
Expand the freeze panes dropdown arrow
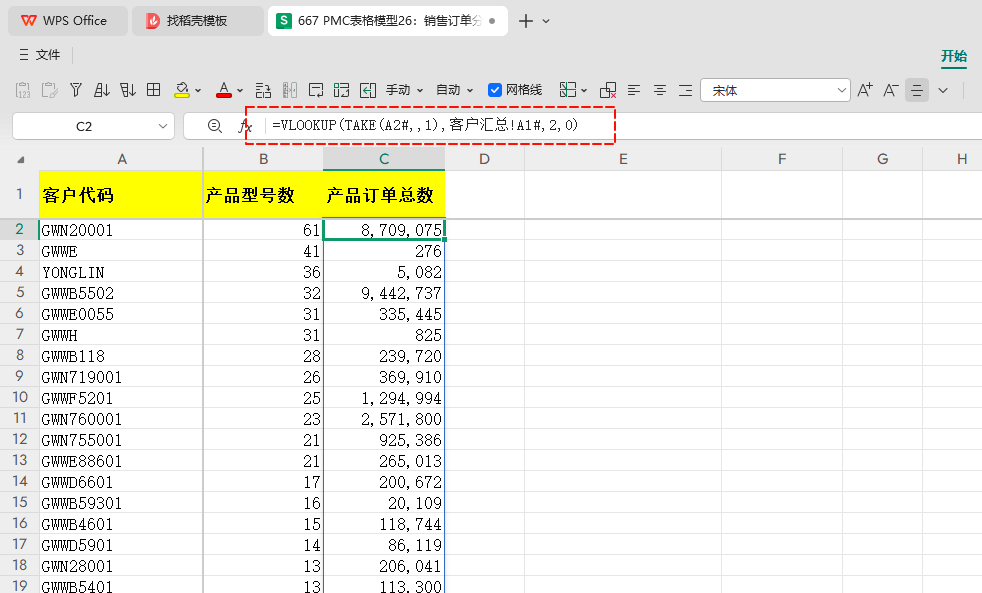tap(584, 91)
